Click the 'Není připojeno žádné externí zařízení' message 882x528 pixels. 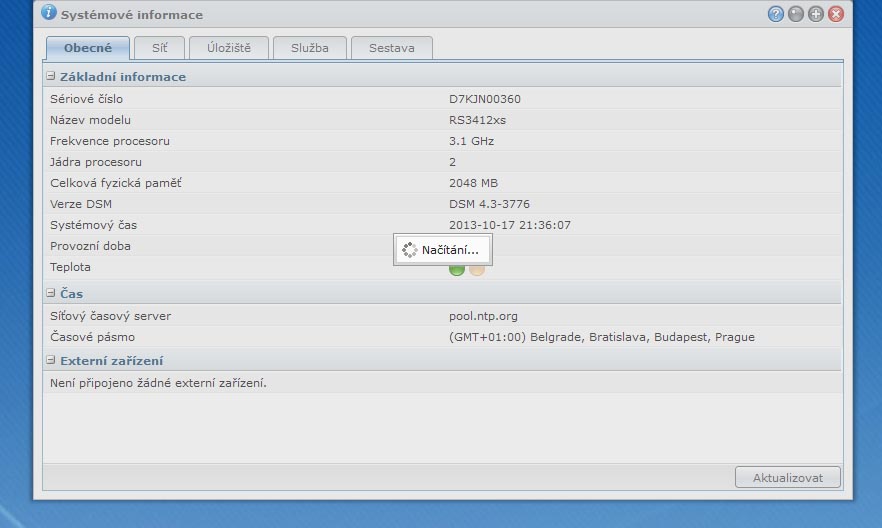coord(158,383)
